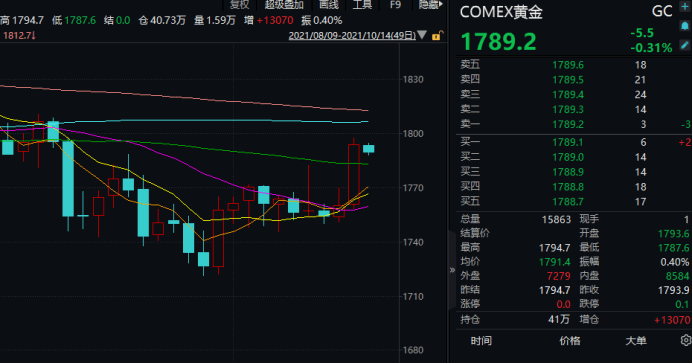Select the 时间 column header

[x=481, y=341]
